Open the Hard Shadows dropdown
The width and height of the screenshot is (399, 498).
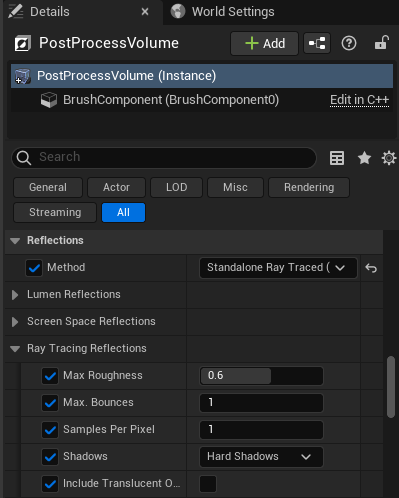point(261,457)
